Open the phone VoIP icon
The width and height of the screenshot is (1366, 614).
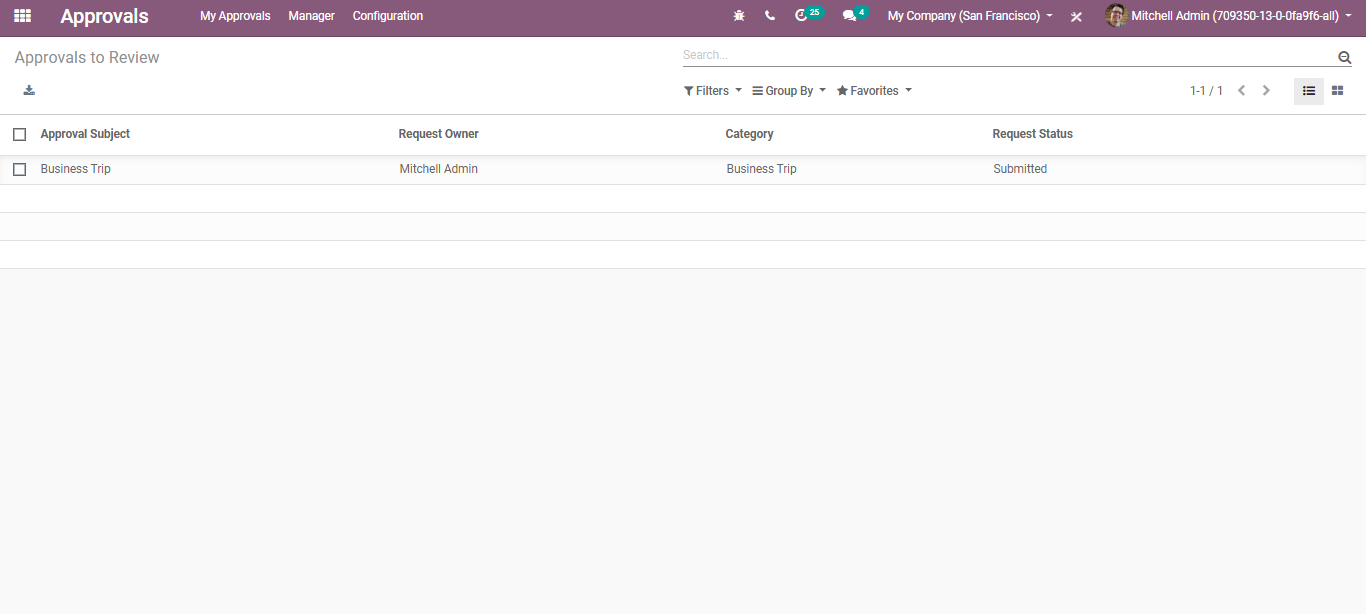tap(769, 16)
